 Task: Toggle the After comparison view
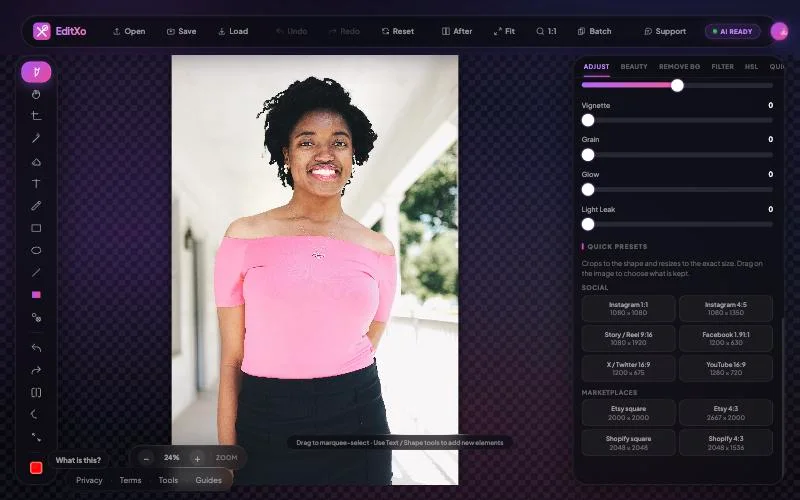457,31
